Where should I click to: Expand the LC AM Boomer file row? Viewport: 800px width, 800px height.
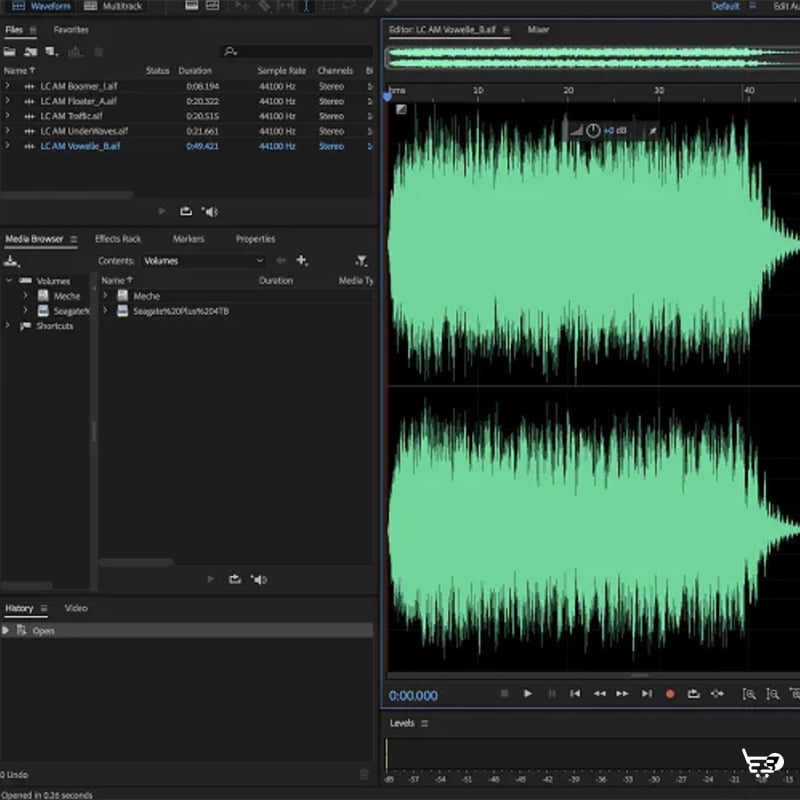point(7,86)
